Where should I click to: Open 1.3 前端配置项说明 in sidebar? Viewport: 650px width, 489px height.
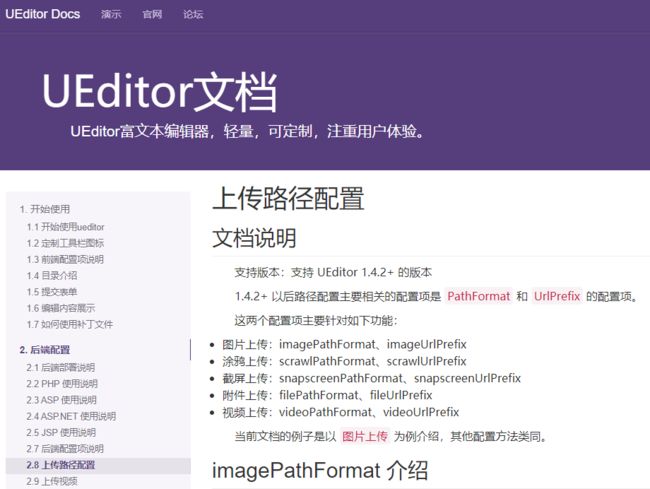tap(65, 259)
